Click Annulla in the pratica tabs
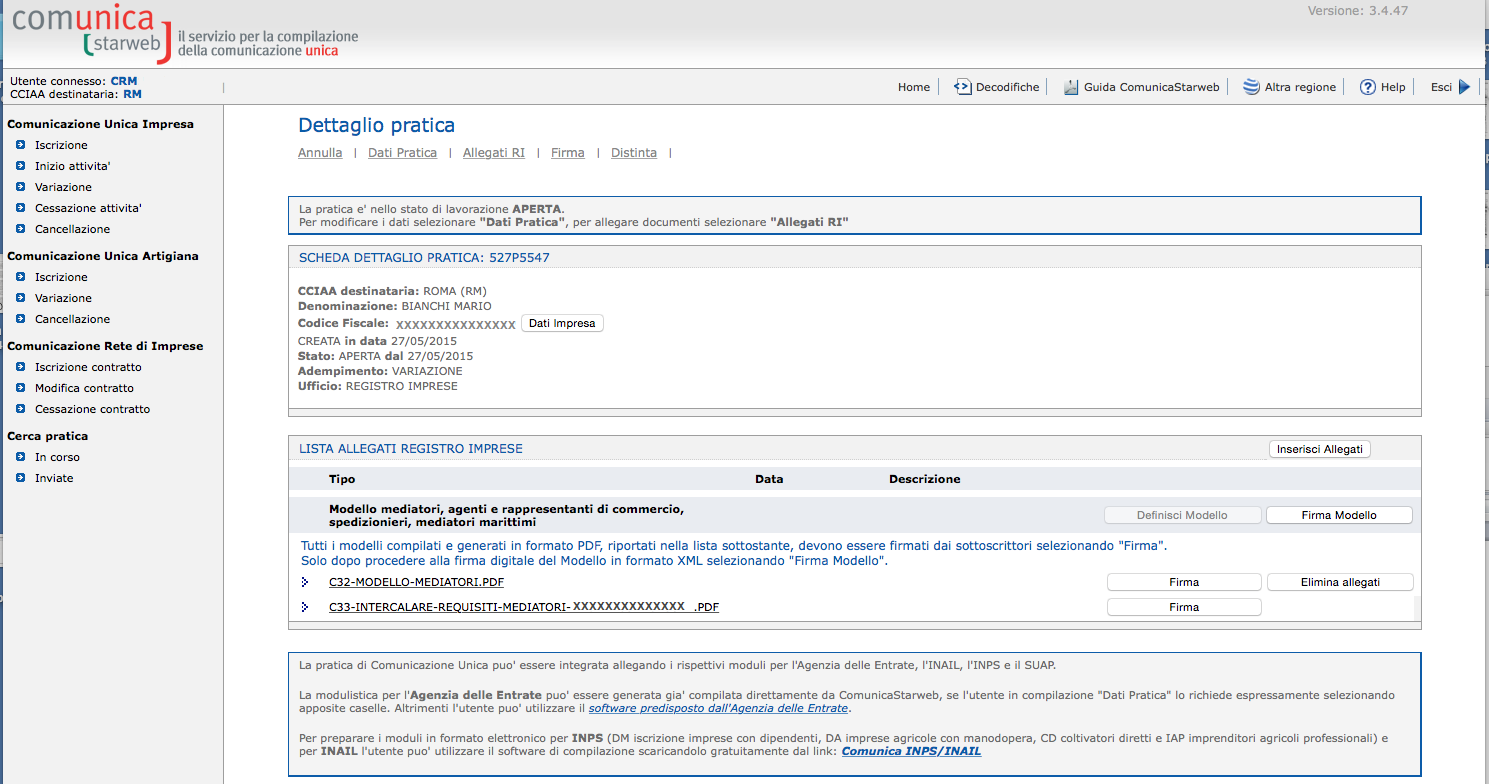Screen dimensions: 1489x784 coord(320,153)
